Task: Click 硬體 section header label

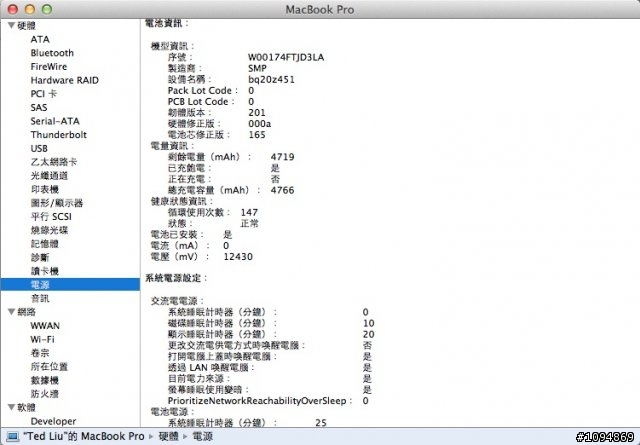Action: coord(27,25)
